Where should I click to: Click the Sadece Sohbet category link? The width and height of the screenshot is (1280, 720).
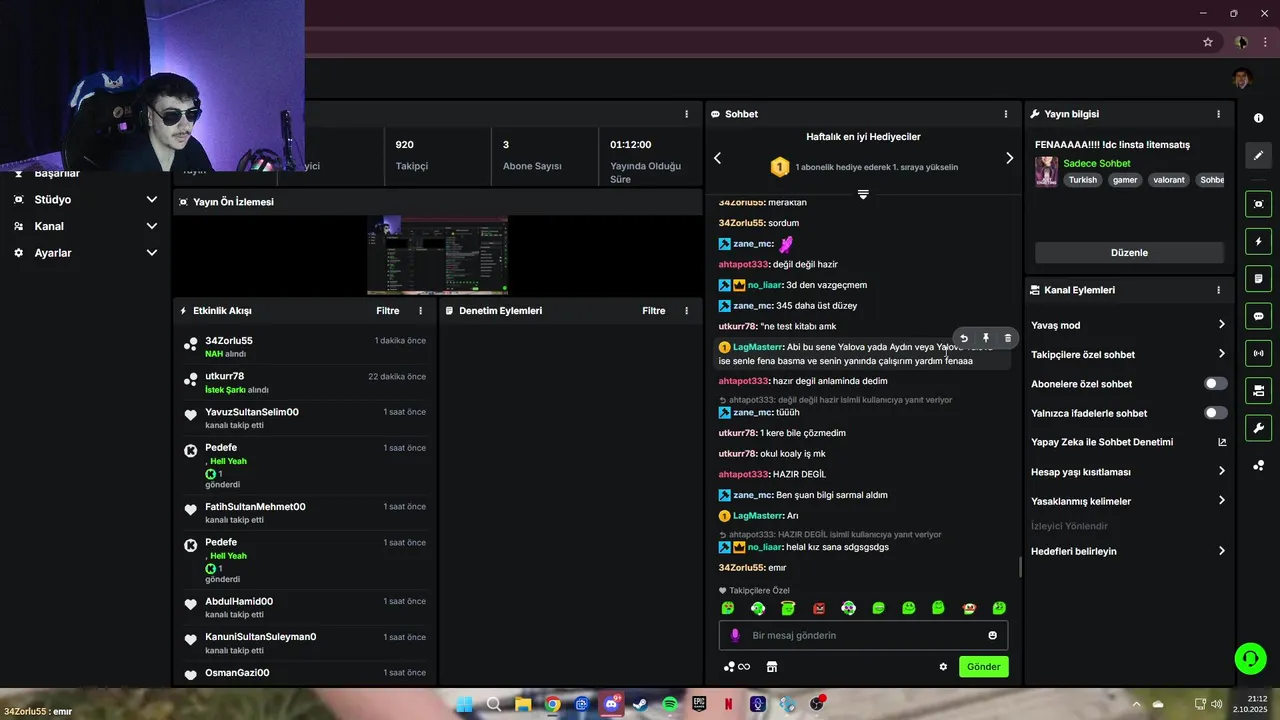coord(1097,163)
